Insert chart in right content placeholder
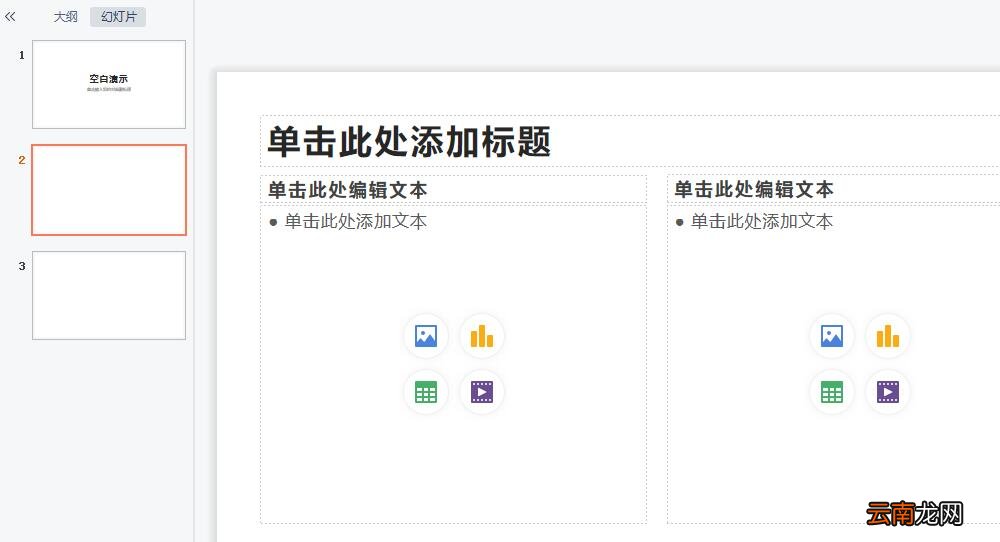The image size is (1000, 542). tap(888, 336)
